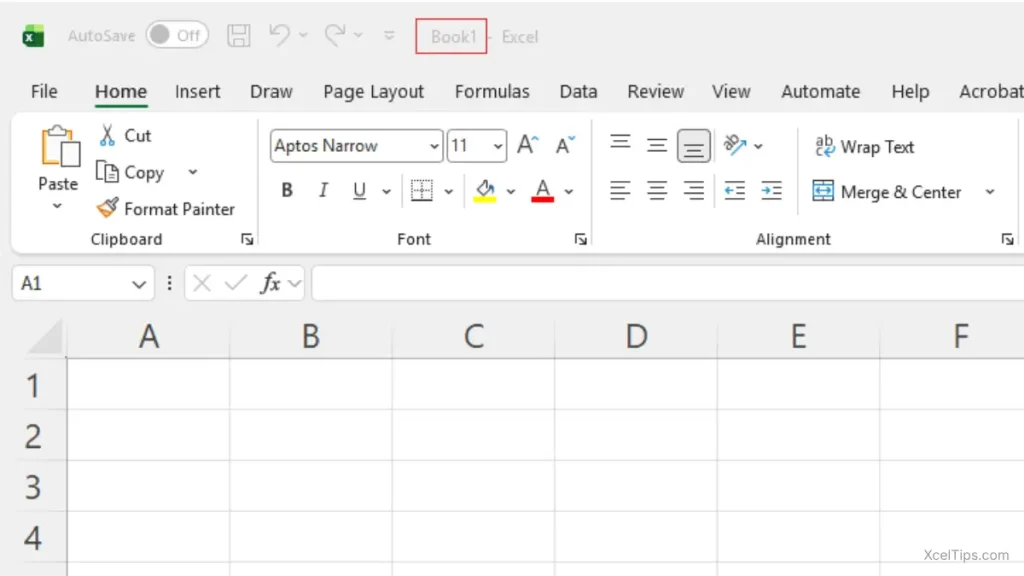Click the Undo icon
Viewport: 1024px width, 576px height.
coord(278,34)
